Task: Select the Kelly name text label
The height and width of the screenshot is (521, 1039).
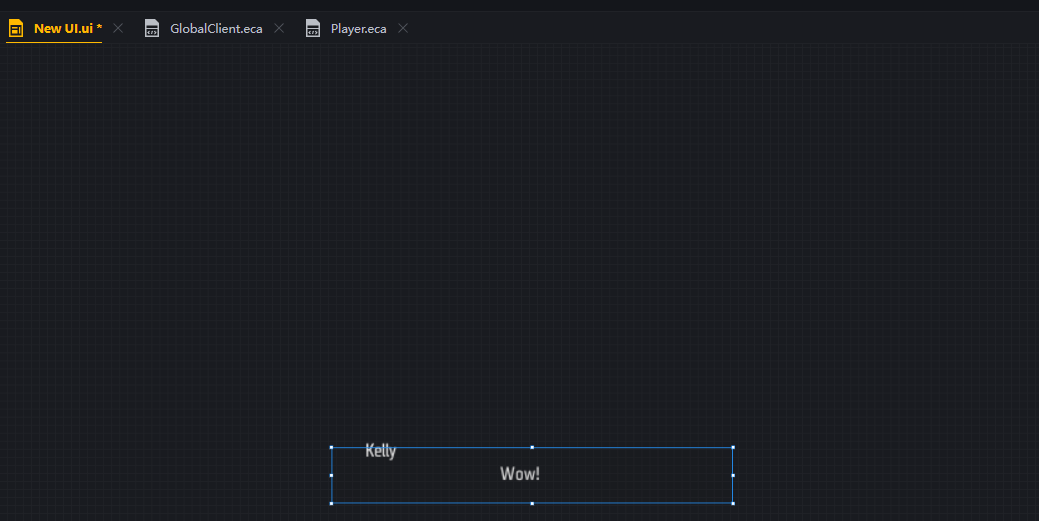Action: (x=380, y=451)
